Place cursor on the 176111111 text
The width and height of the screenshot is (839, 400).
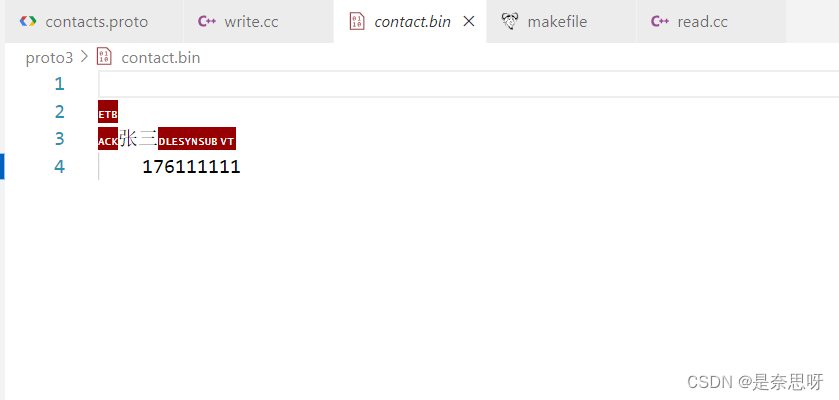tap(192, 167)
